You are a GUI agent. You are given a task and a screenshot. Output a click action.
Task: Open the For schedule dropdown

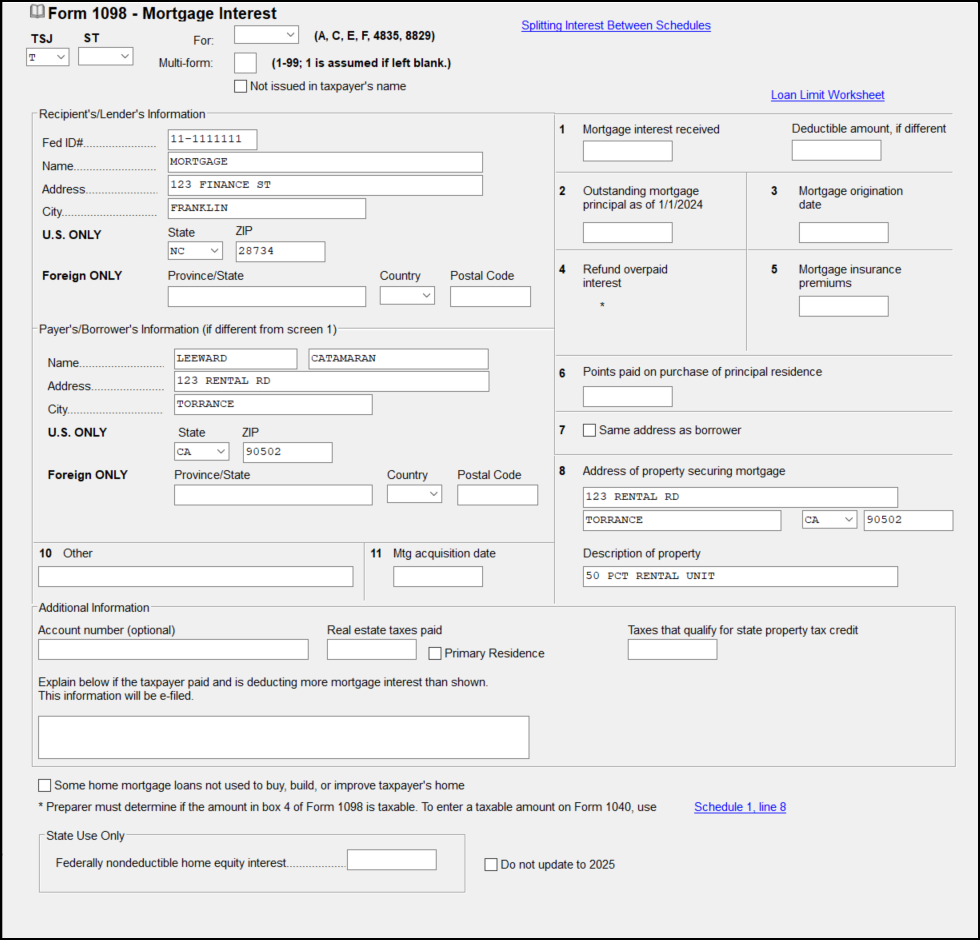click(x=266, y=35)
